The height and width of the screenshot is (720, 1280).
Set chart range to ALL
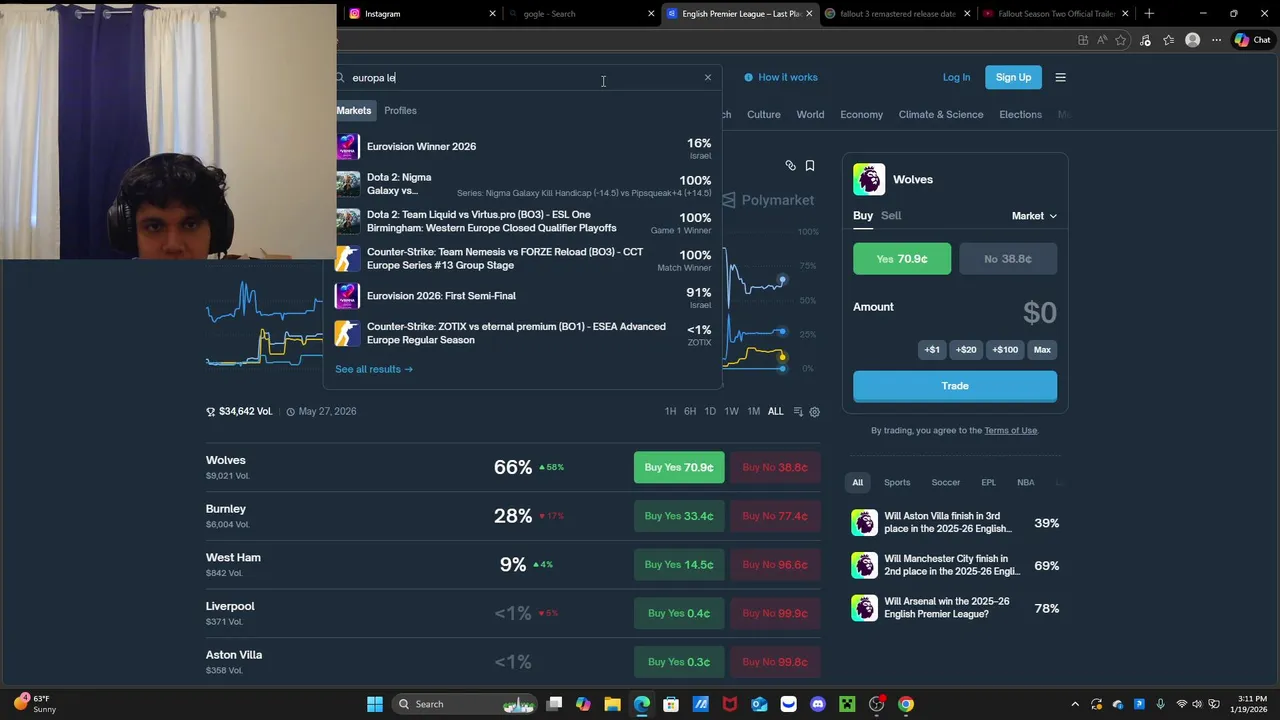(x=775, y=412)
